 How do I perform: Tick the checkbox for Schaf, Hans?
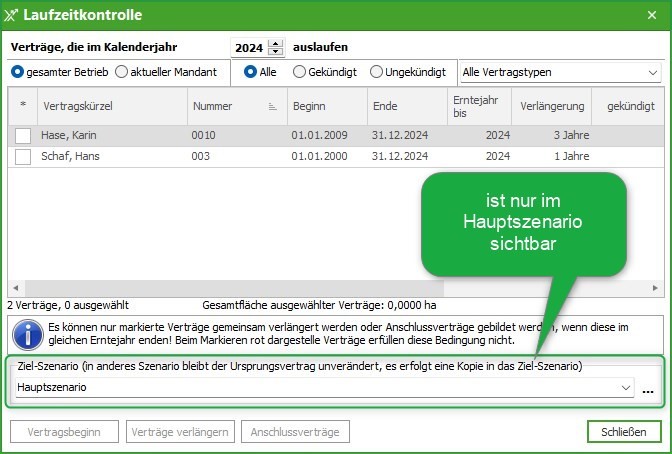pos(23,156)
